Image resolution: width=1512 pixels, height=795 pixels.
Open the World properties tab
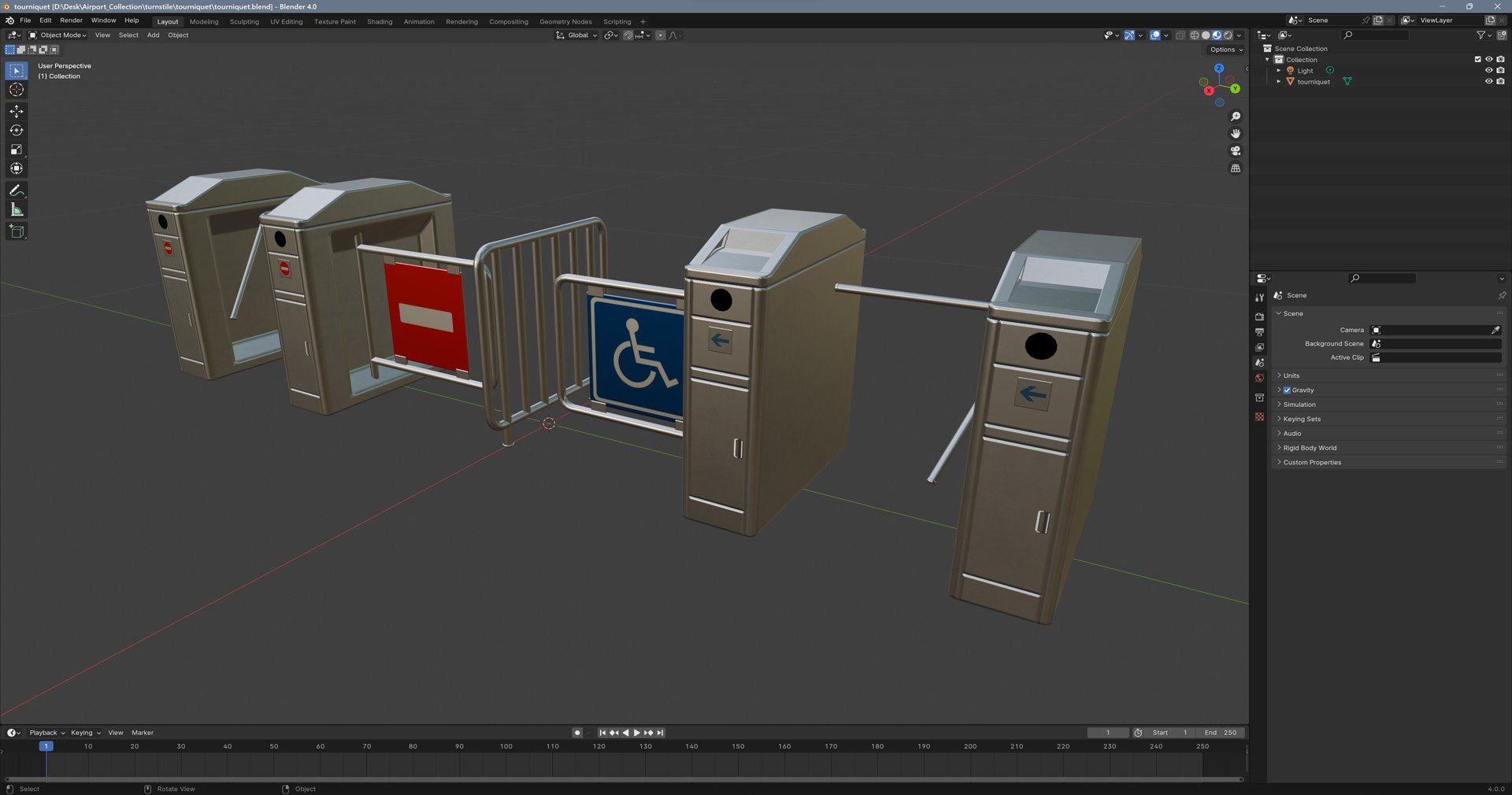click(x=1259, y=379)
